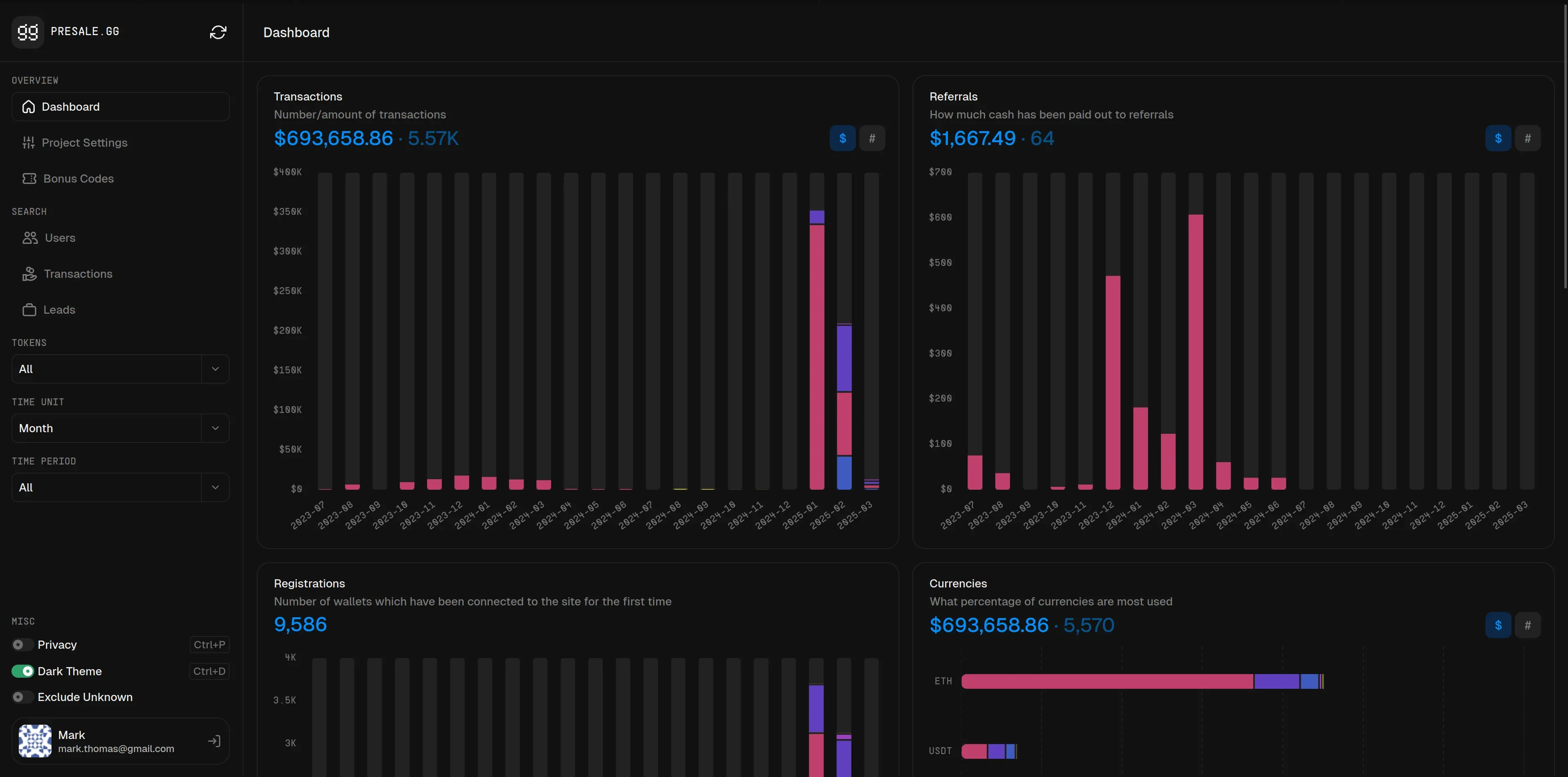The image size is (1568, 777).
Task: Switch Referrals chart to count (#) view
Action: (1527, 138)
